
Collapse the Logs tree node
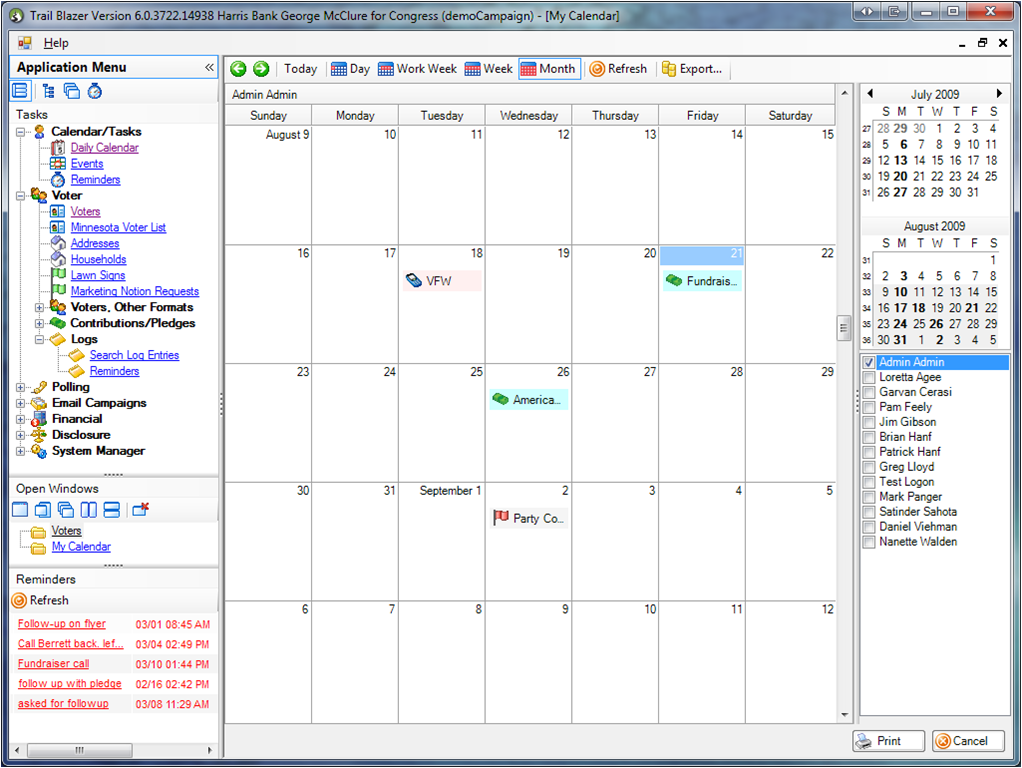tap(39, 339)
